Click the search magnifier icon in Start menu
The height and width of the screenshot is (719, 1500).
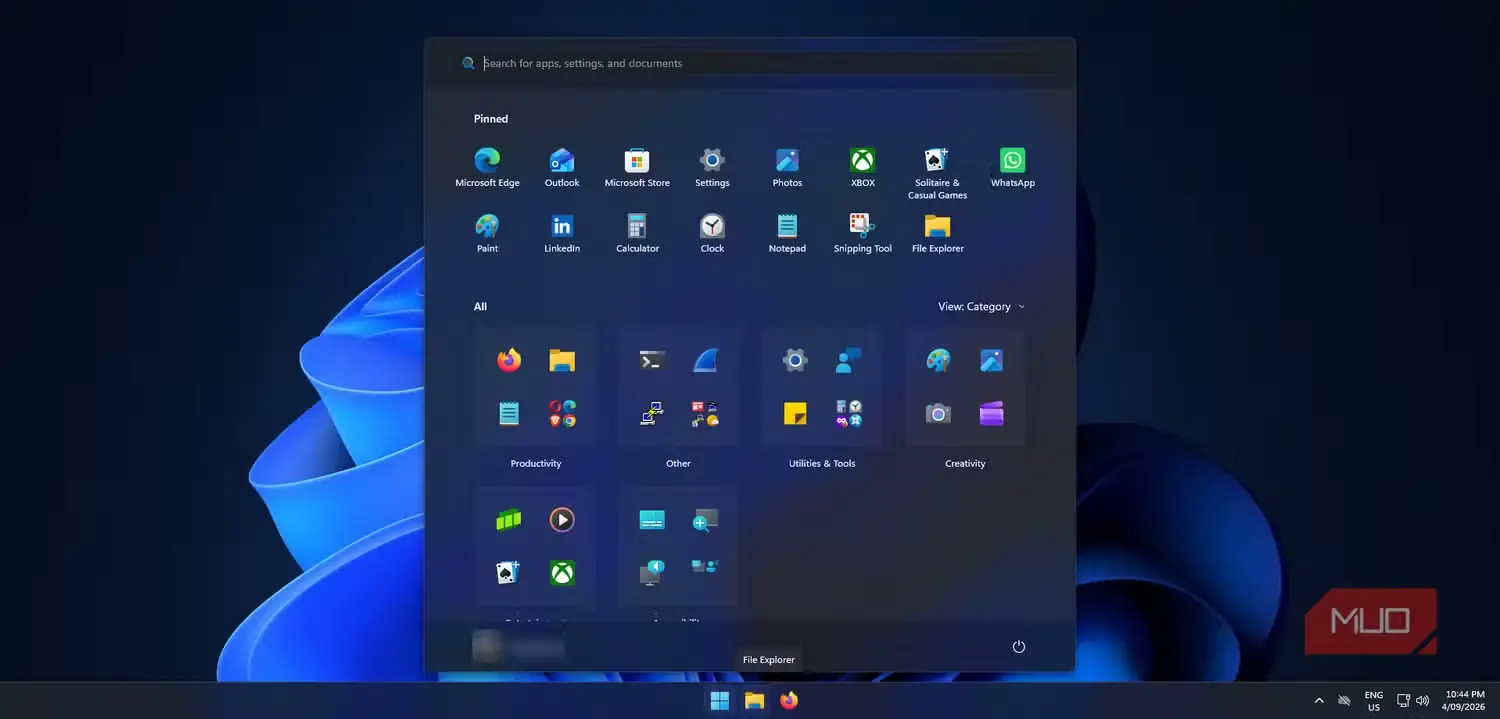point(468,63)
